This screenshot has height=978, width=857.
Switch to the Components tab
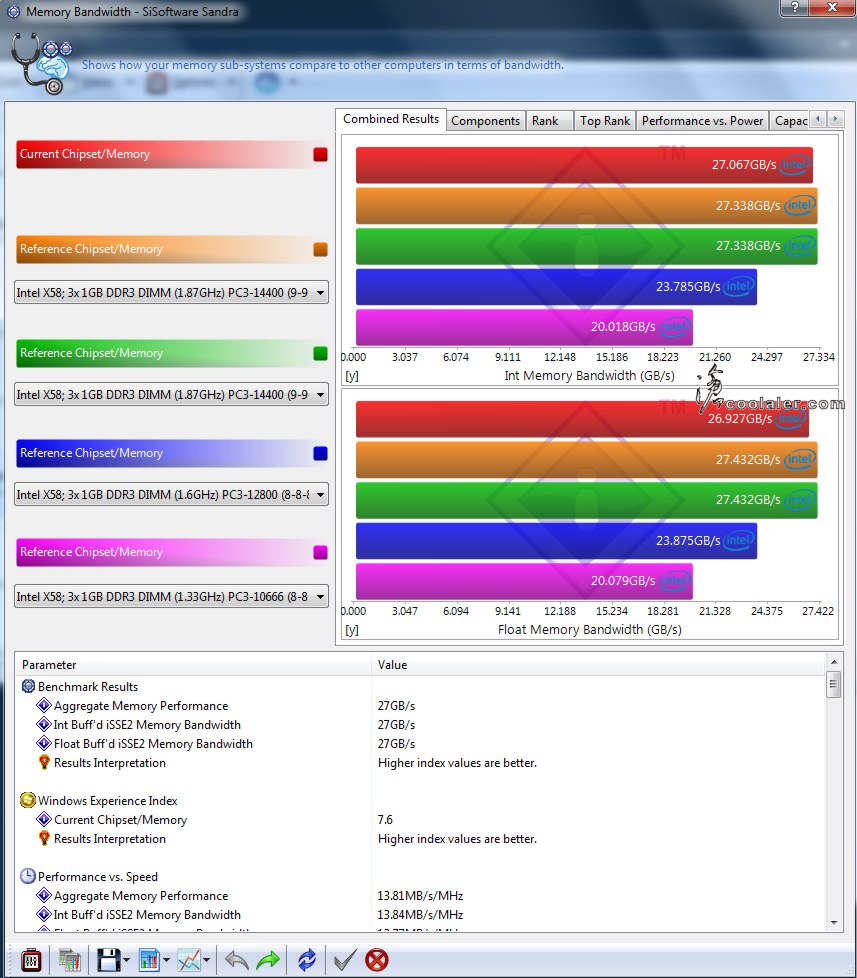pos(485,121)
